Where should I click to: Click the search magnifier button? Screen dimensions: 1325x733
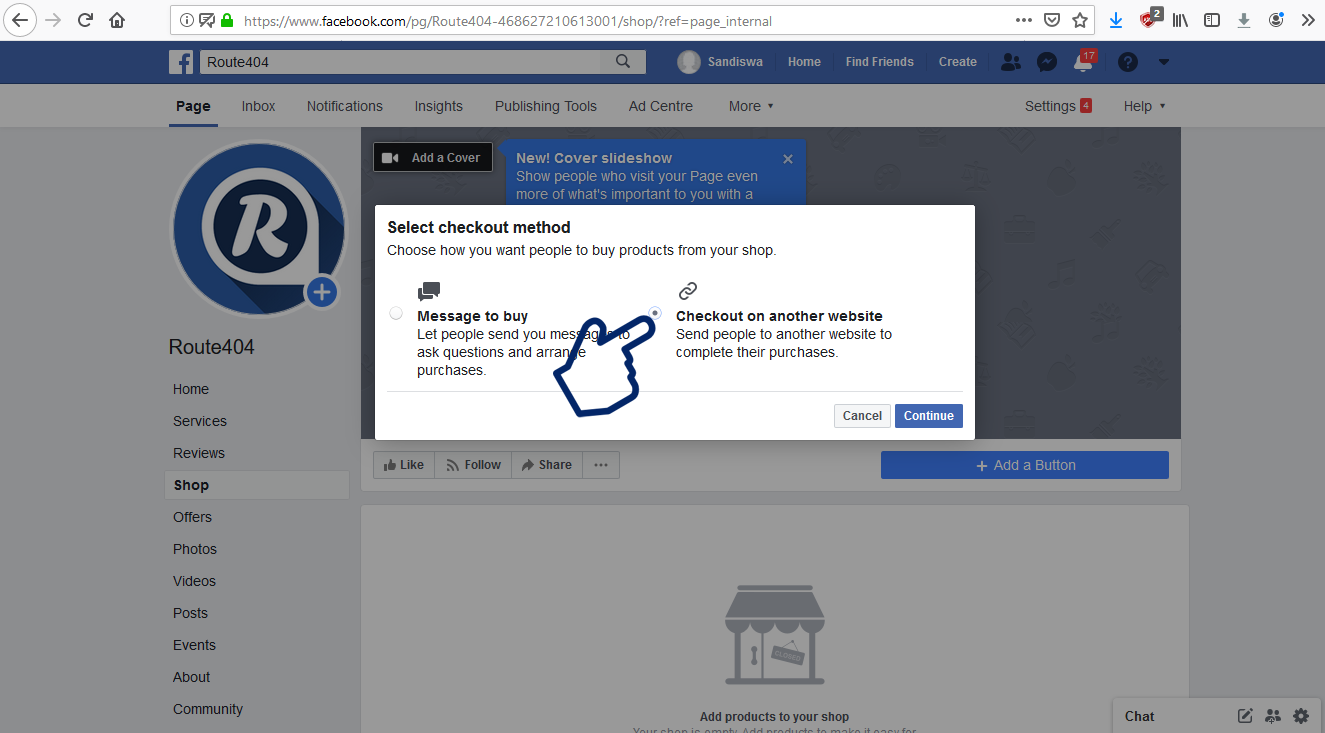(x=623, y=62)
